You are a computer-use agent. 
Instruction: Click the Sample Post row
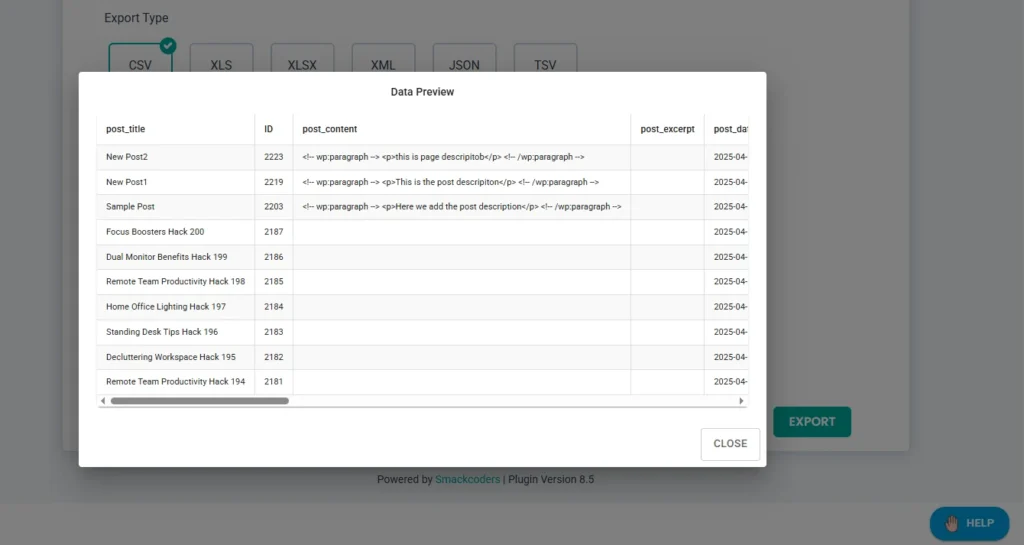click(130, 207)
